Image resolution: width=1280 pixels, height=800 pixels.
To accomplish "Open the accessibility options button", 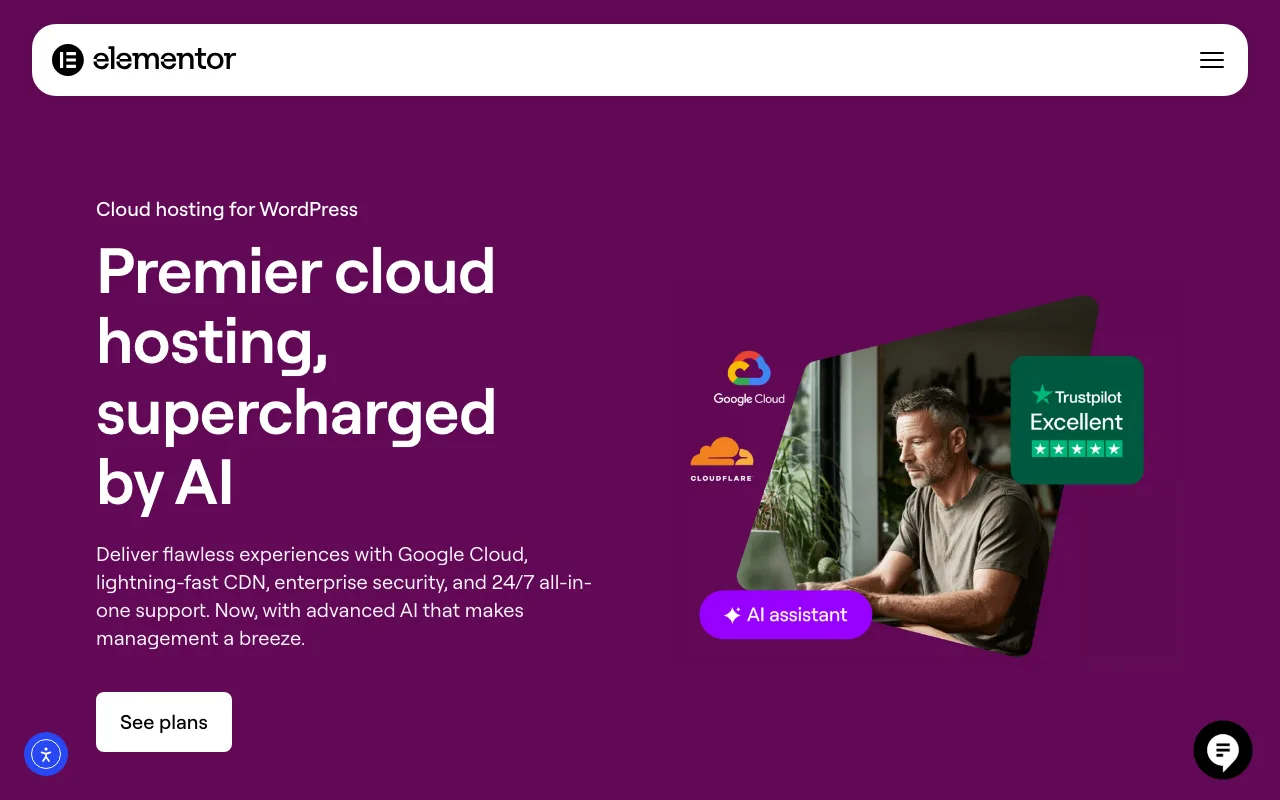I will [x=46, y=754].
